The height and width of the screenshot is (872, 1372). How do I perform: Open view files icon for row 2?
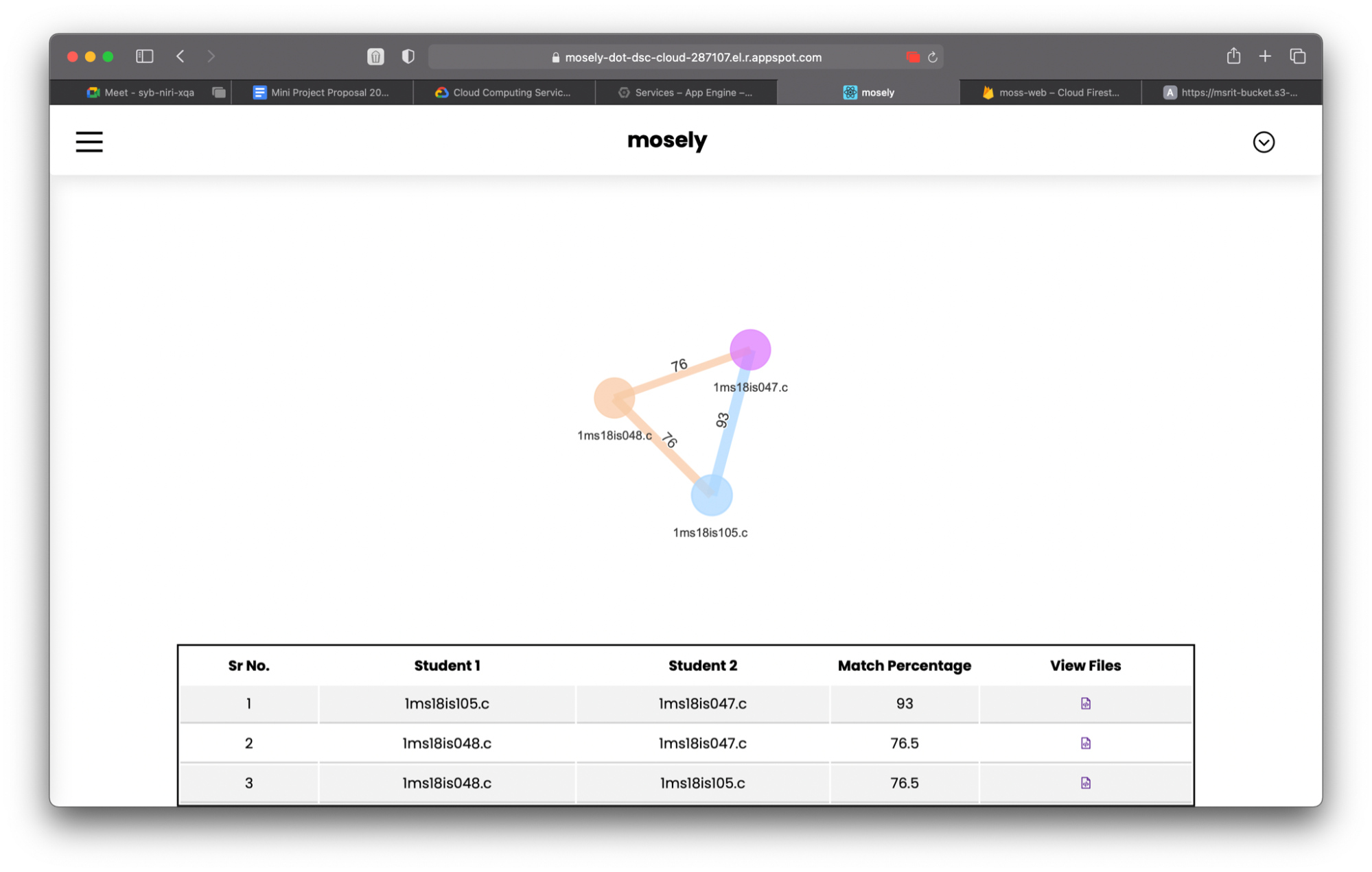[1085, 743]
